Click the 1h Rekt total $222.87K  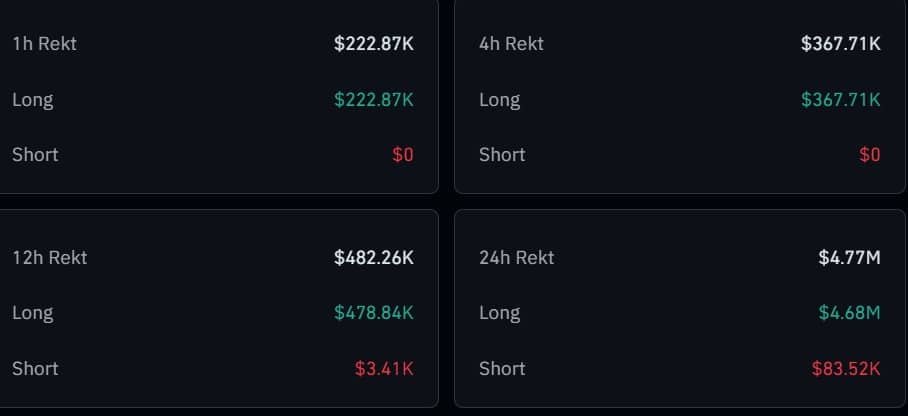pos(374,43)
